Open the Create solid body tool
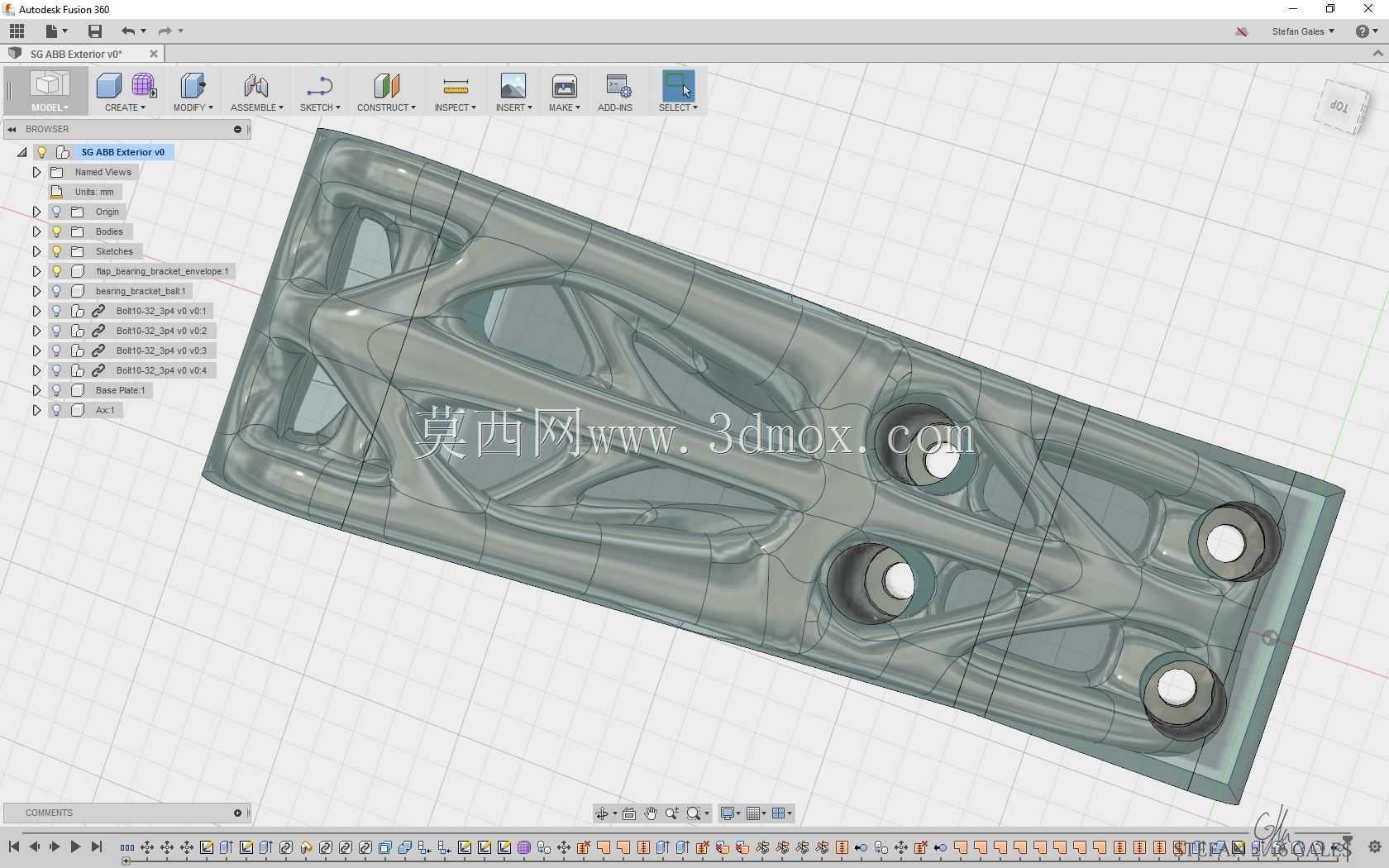 (108, 85)
